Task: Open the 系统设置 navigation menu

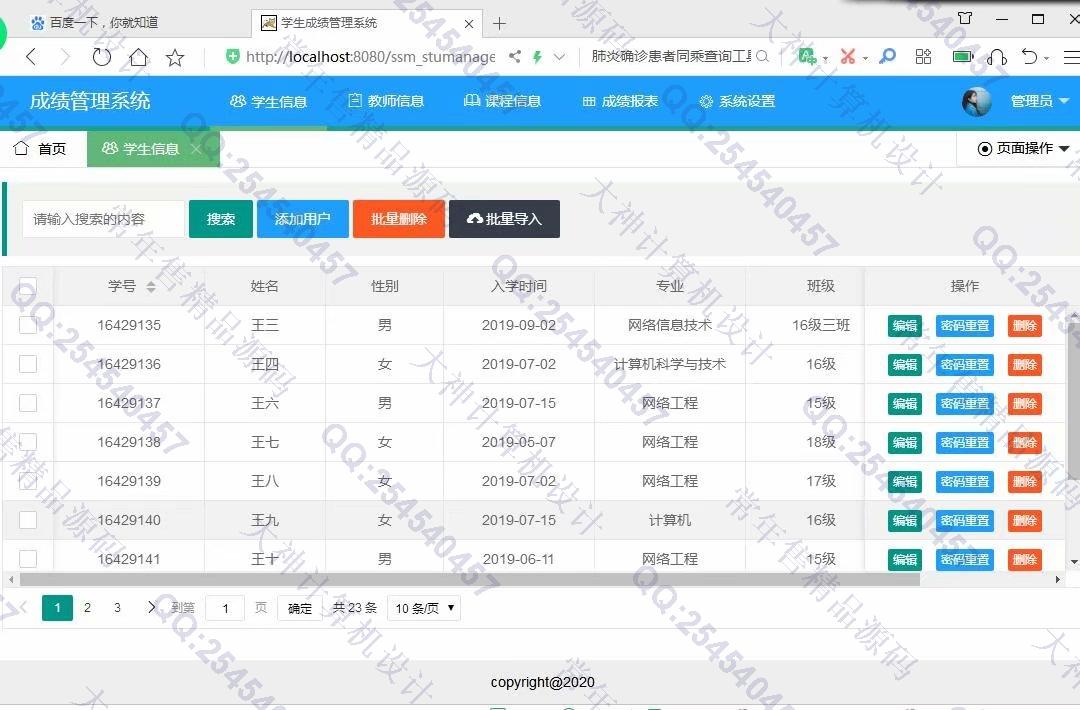Action: (737, 102)
